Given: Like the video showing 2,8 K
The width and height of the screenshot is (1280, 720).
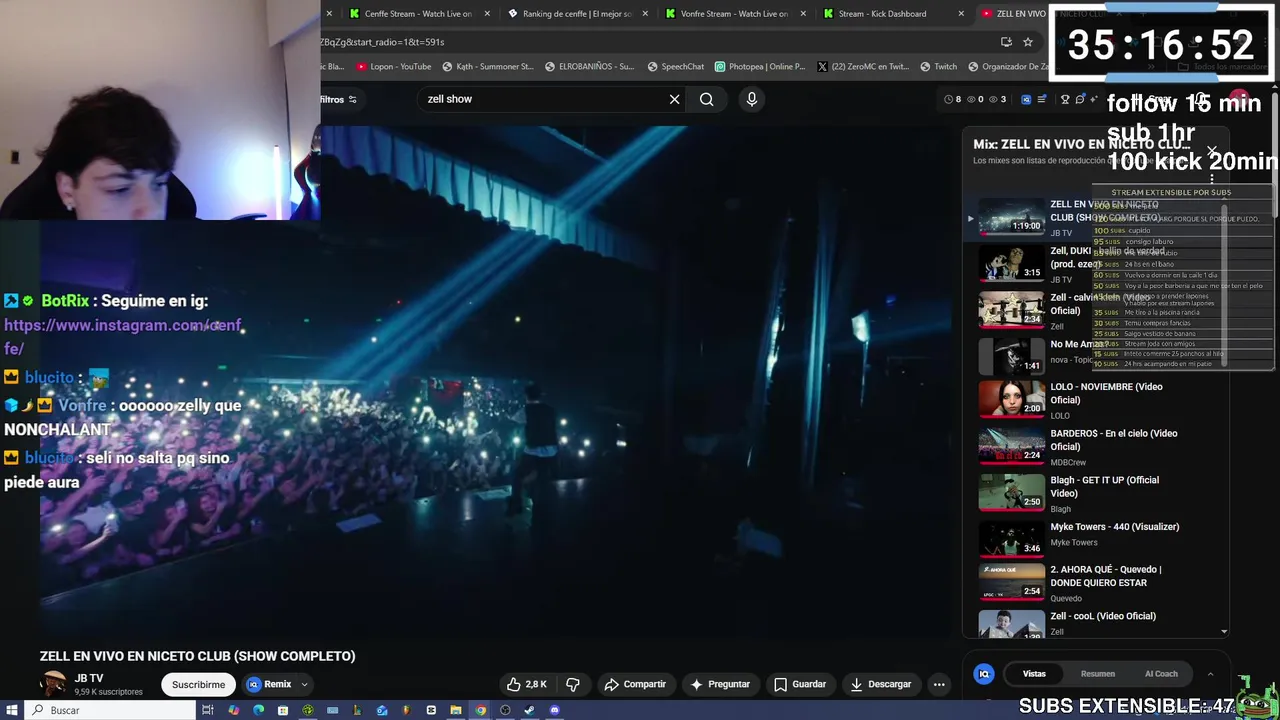Looking at the screenshot, I should [527, 684].
